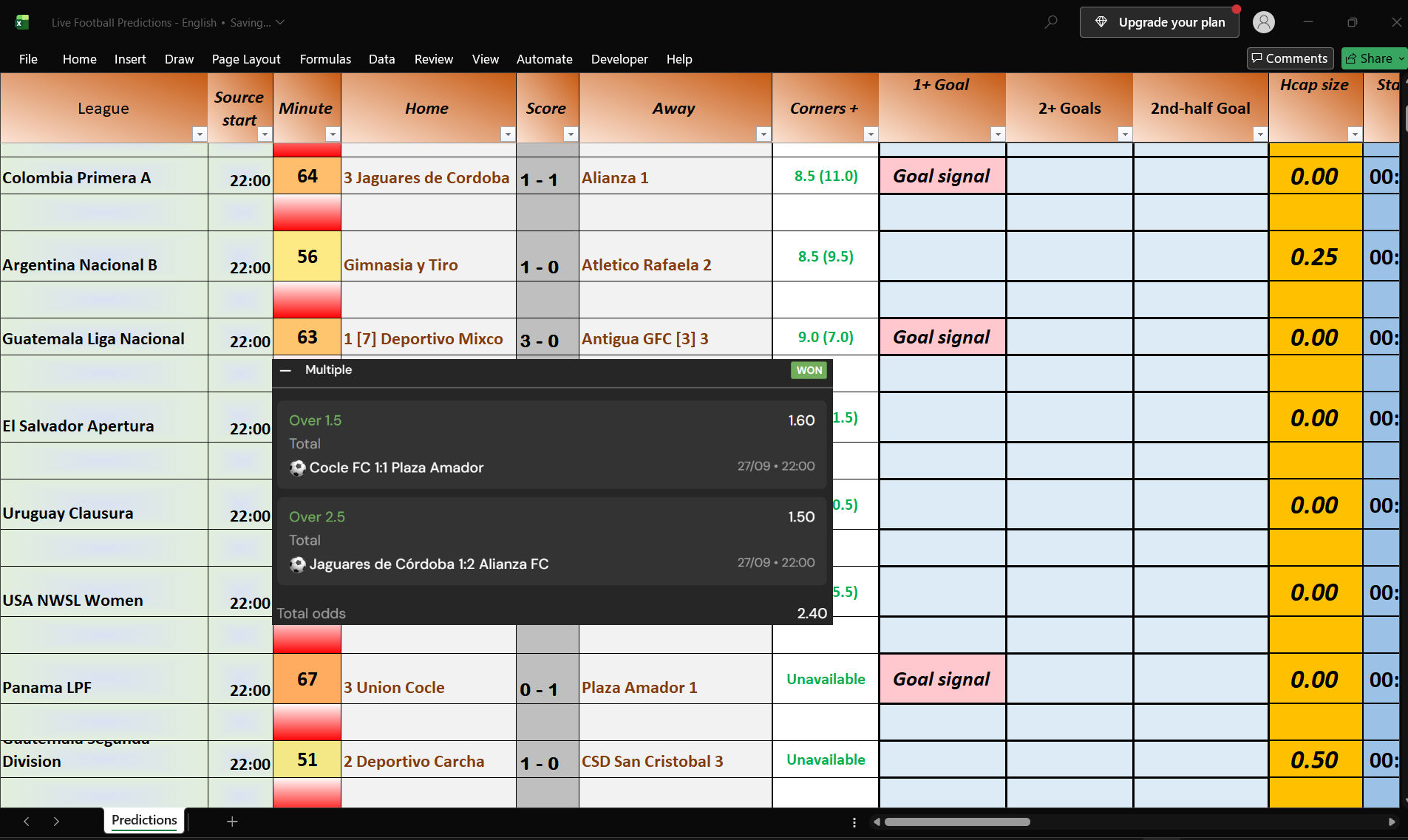Open the search magnifier in title bar
The image size is (1408, 840).
click(1050, 22)
